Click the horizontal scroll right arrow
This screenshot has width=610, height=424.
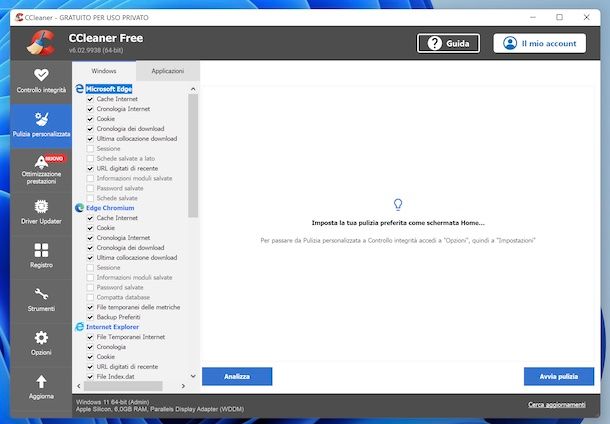183,386
